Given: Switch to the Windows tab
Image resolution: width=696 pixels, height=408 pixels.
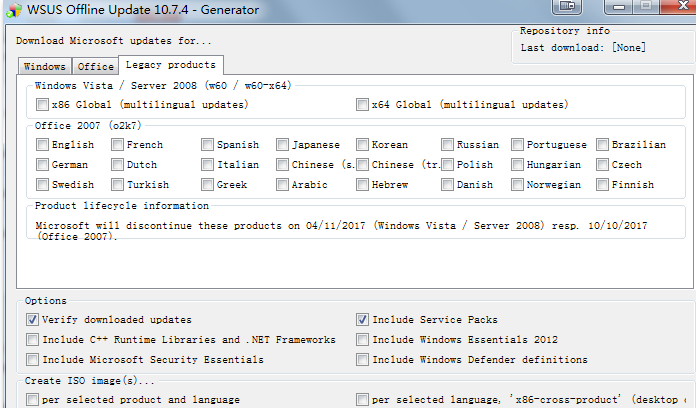Looking at the screenshot, I should coord(44,67).
